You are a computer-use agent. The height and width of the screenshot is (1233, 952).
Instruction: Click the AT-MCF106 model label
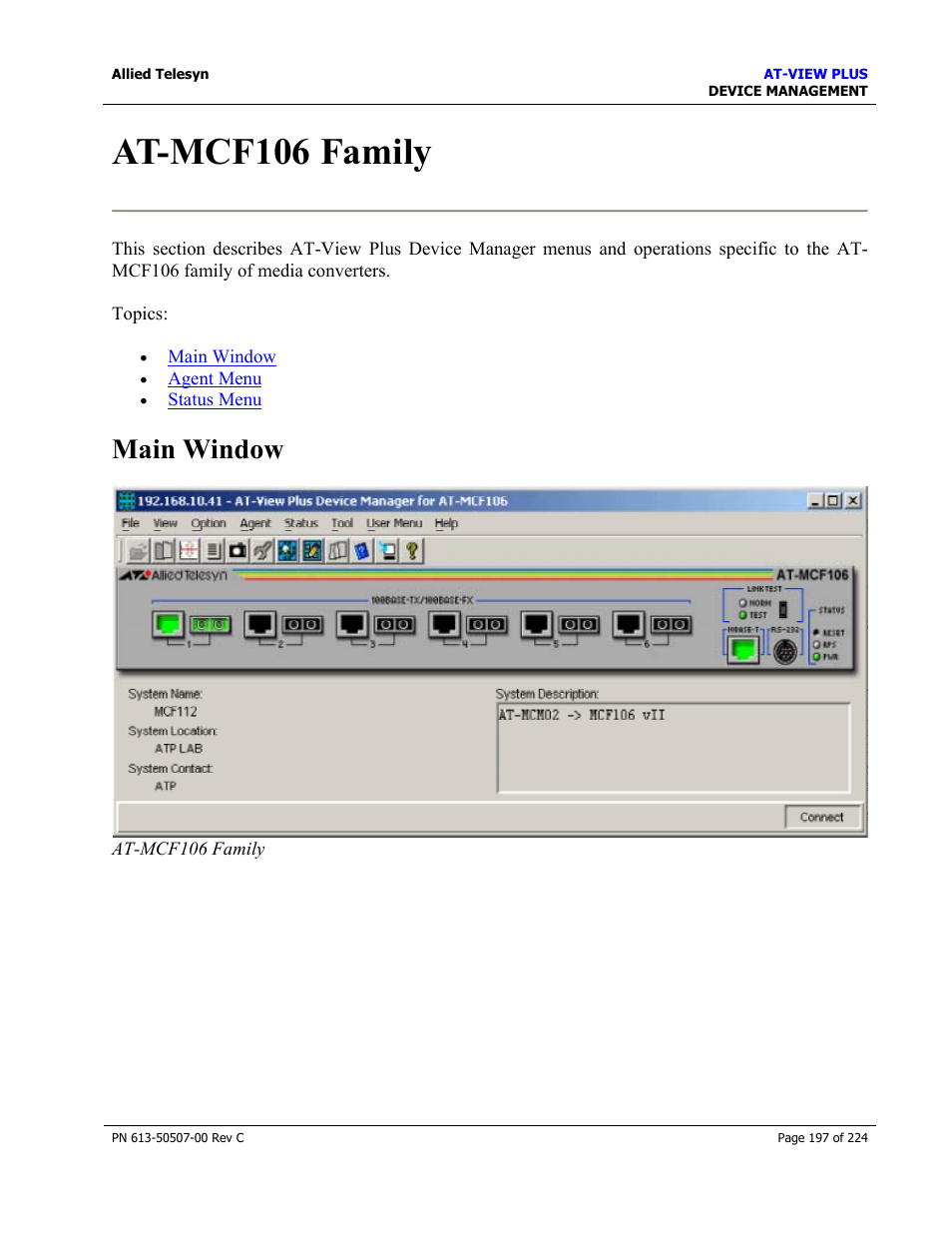(812, 575)
